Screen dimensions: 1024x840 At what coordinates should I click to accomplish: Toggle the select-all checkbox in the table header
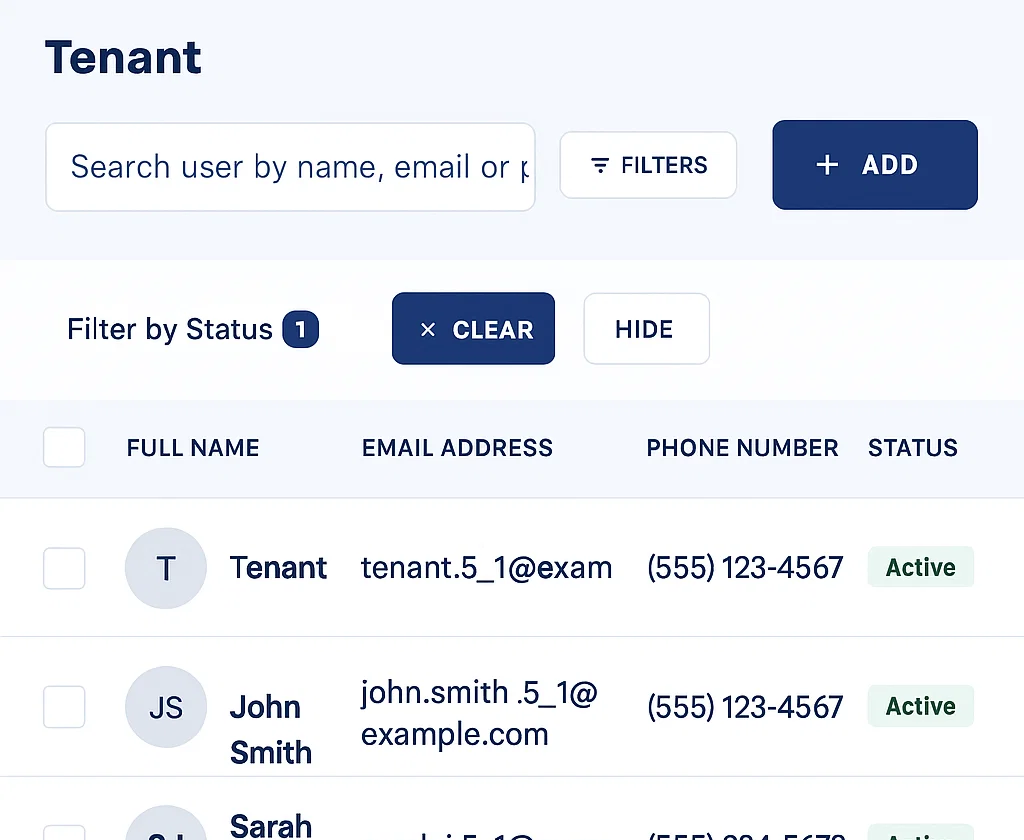point(63,448)
